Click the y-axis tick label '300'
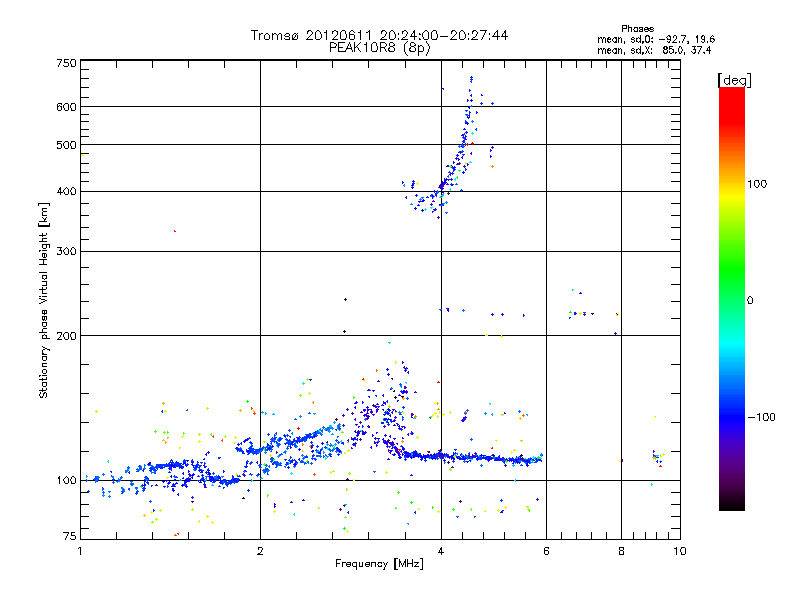Screen dimensions: 800x600 [66, 251]
